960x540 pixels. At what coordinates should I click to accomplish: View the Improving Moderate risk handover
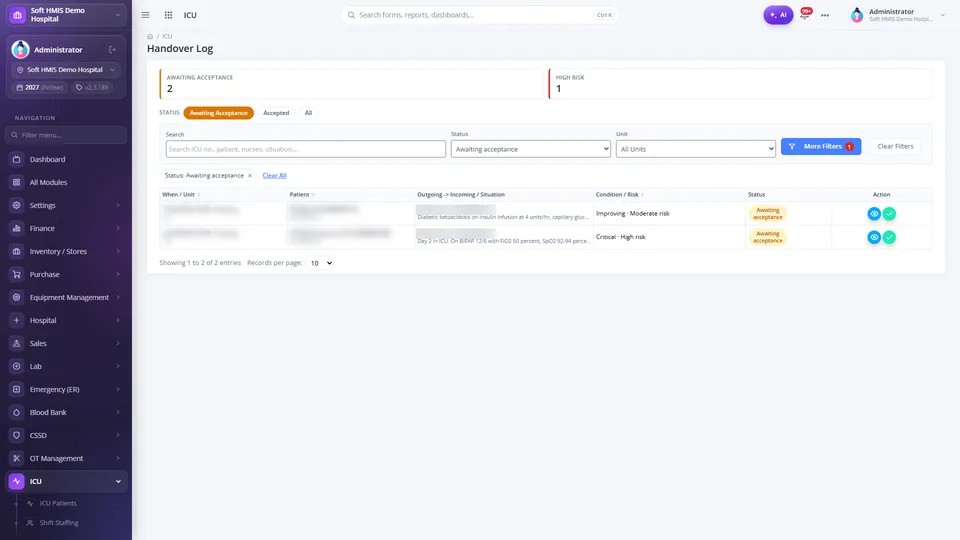pos(874,214)
